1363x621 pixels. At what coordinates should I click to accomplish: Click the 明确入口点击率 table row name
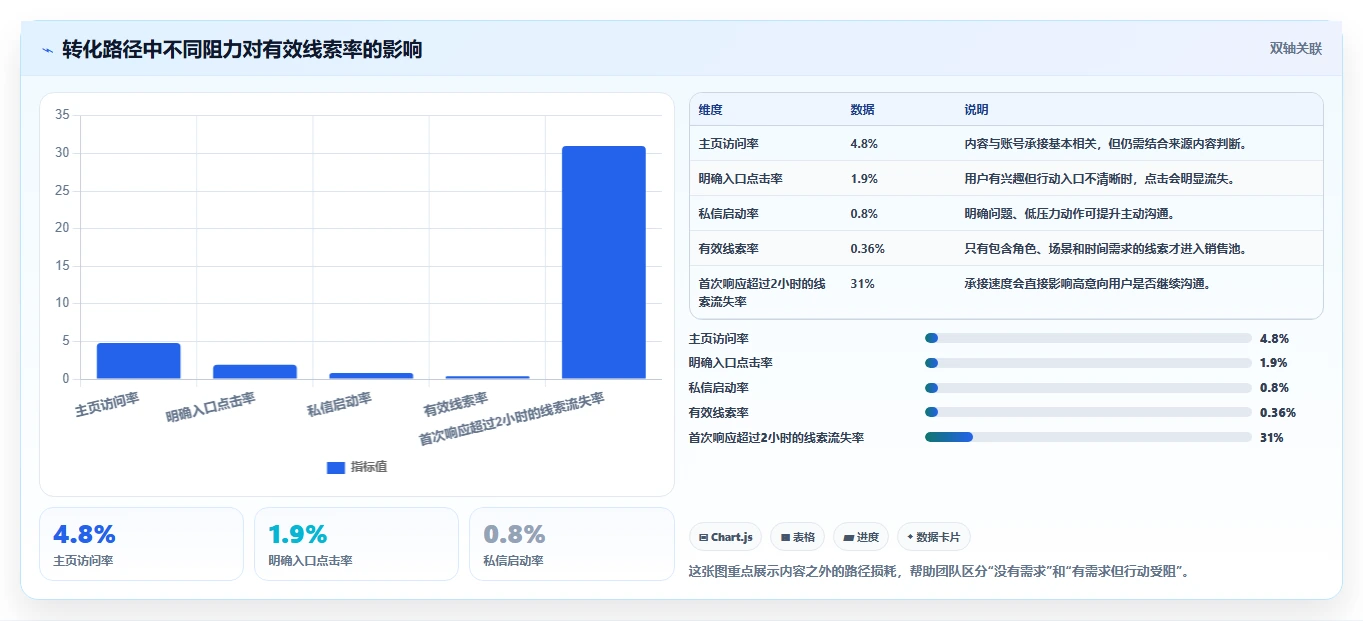(x=740, y=179)
